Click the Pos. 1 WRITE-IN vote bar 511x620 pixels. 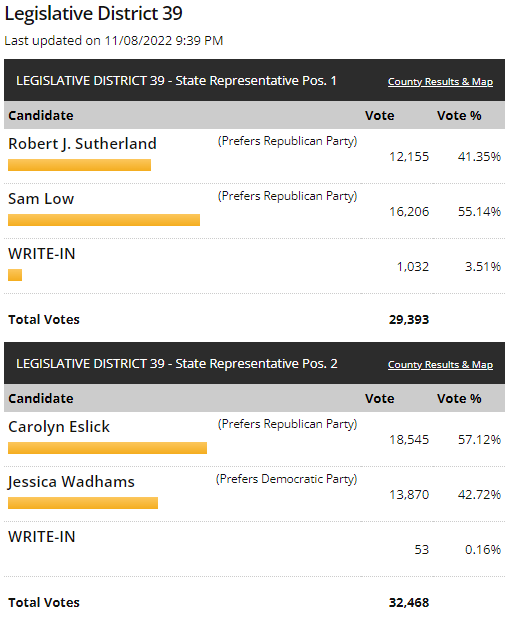pyautogui.click(x=15, y=275)
